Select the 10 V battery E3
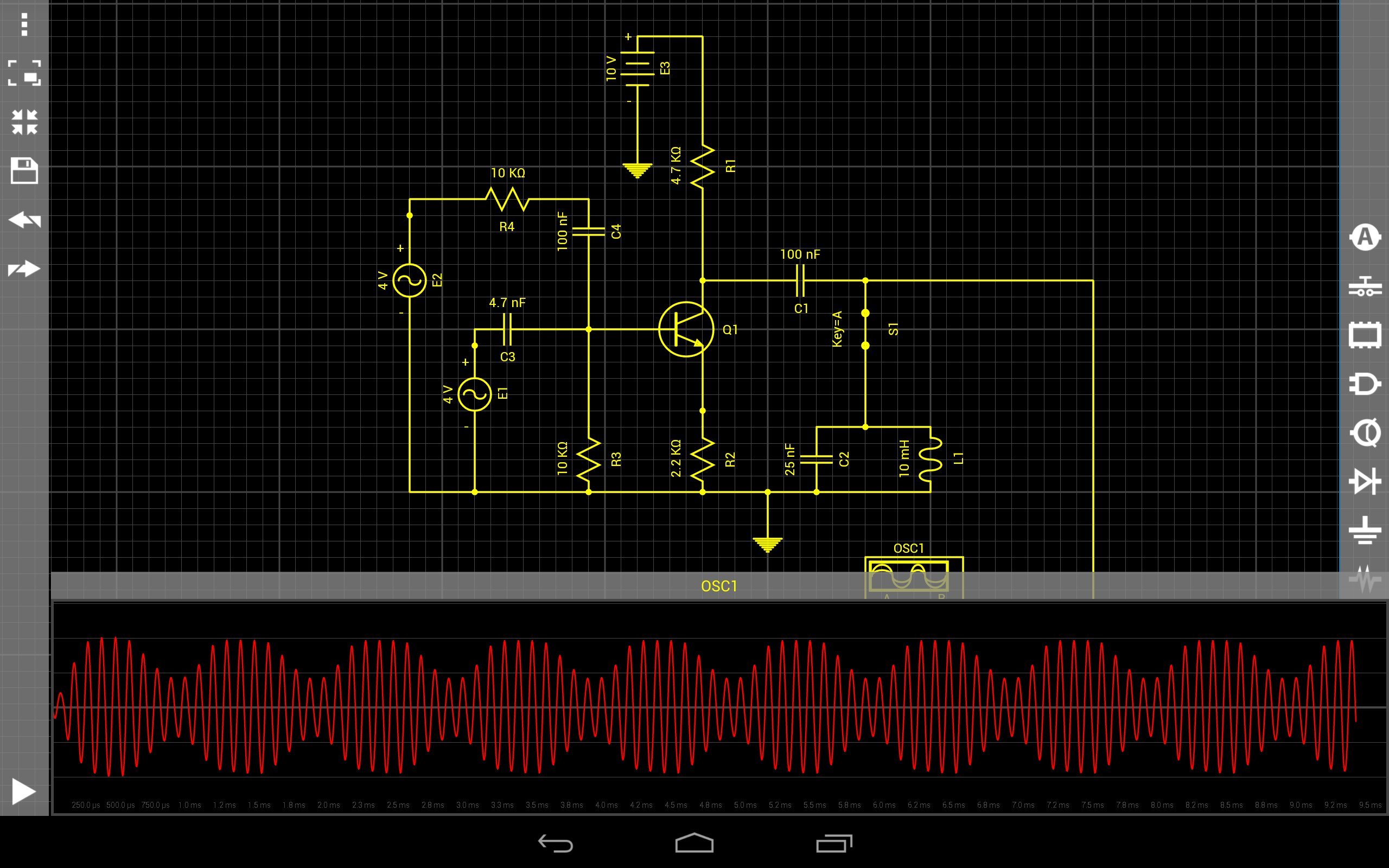This screenshot has height=868, width=1389. tap(637, 69)
